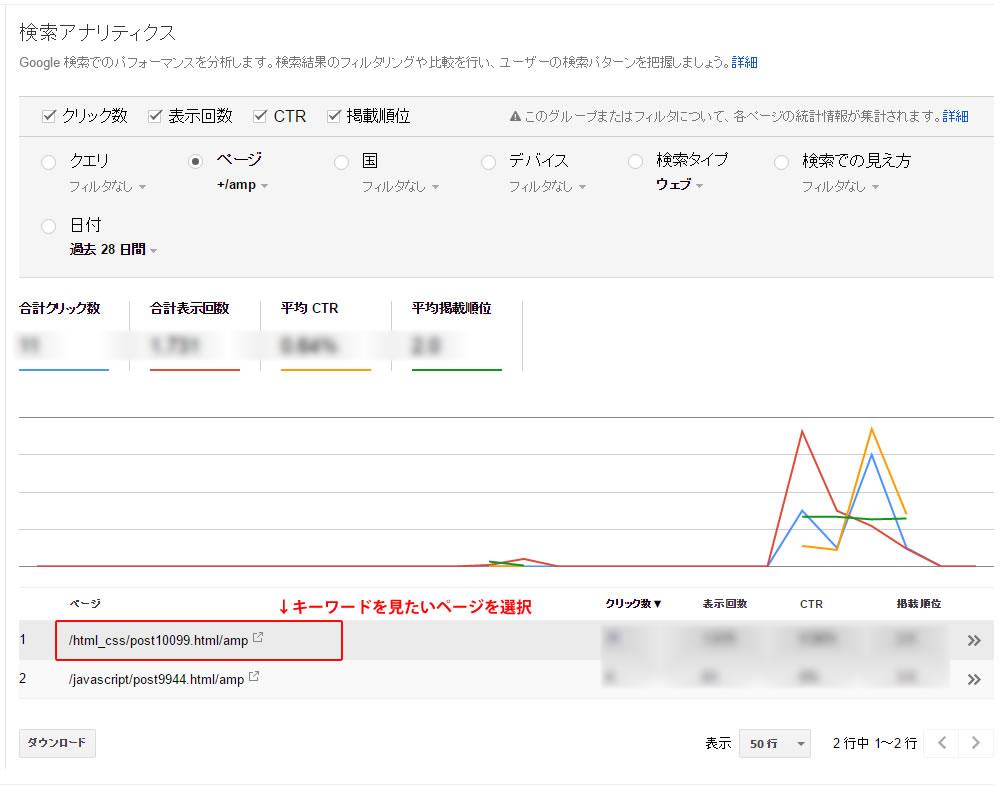
Task: Go to the previous results page
Action: pos(942,743)
